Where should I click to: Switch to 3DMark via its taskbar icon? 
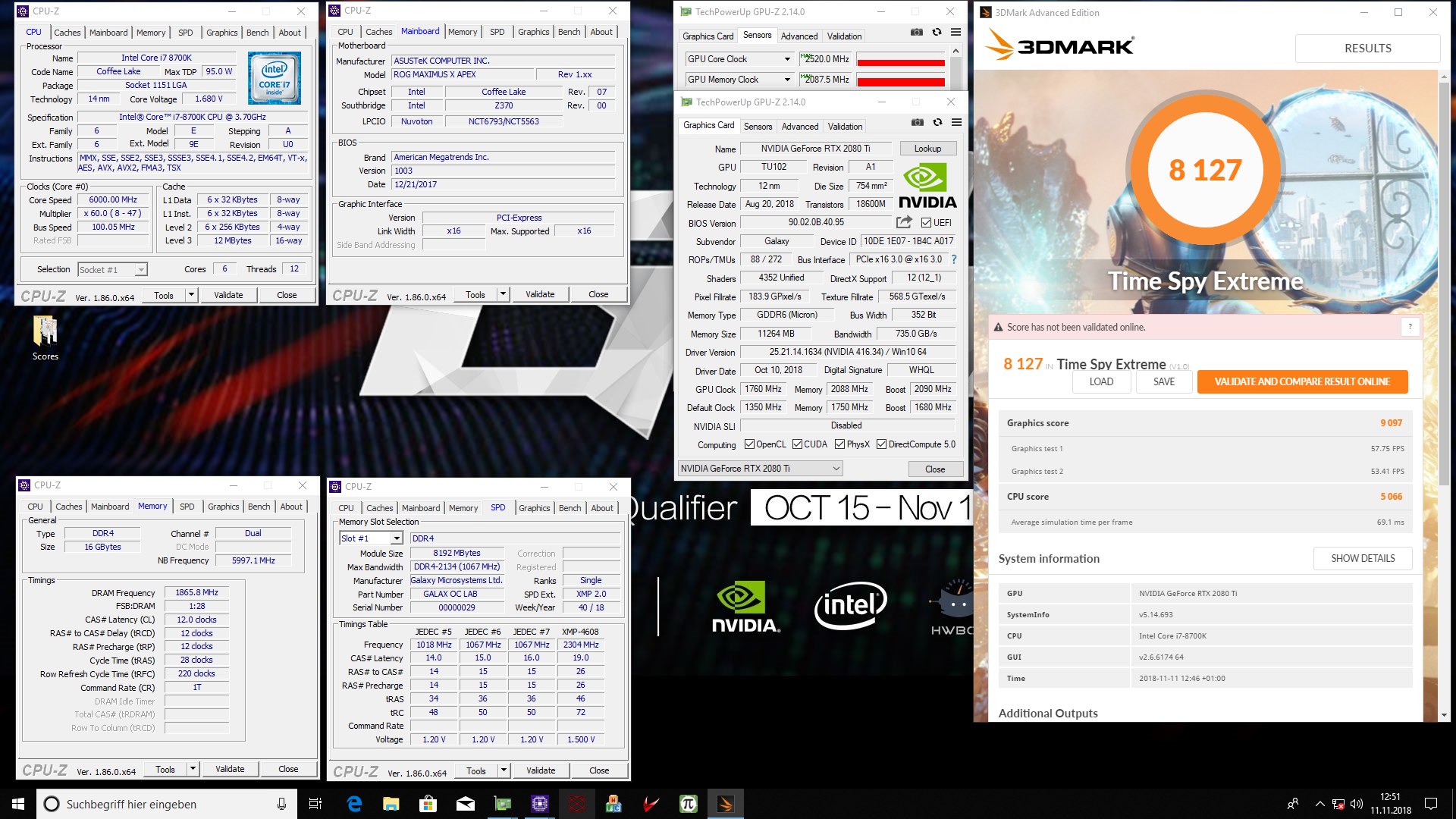coord(726,804)
